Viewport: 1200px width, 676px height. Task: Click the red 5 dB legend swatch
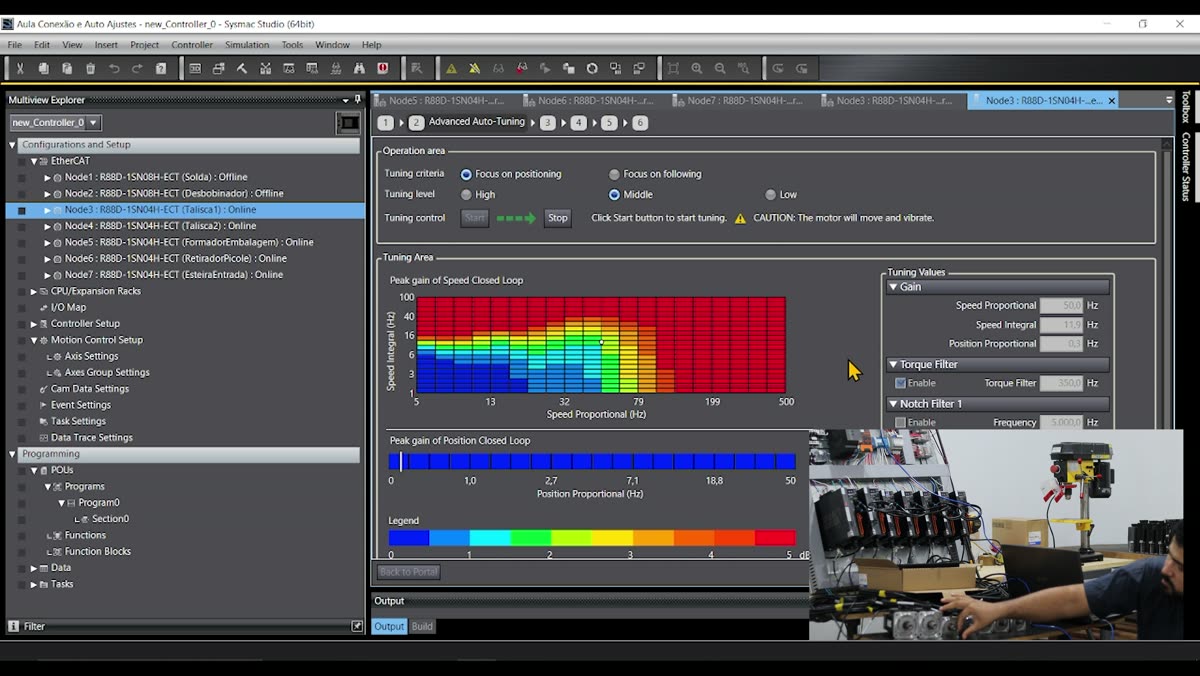775,537
